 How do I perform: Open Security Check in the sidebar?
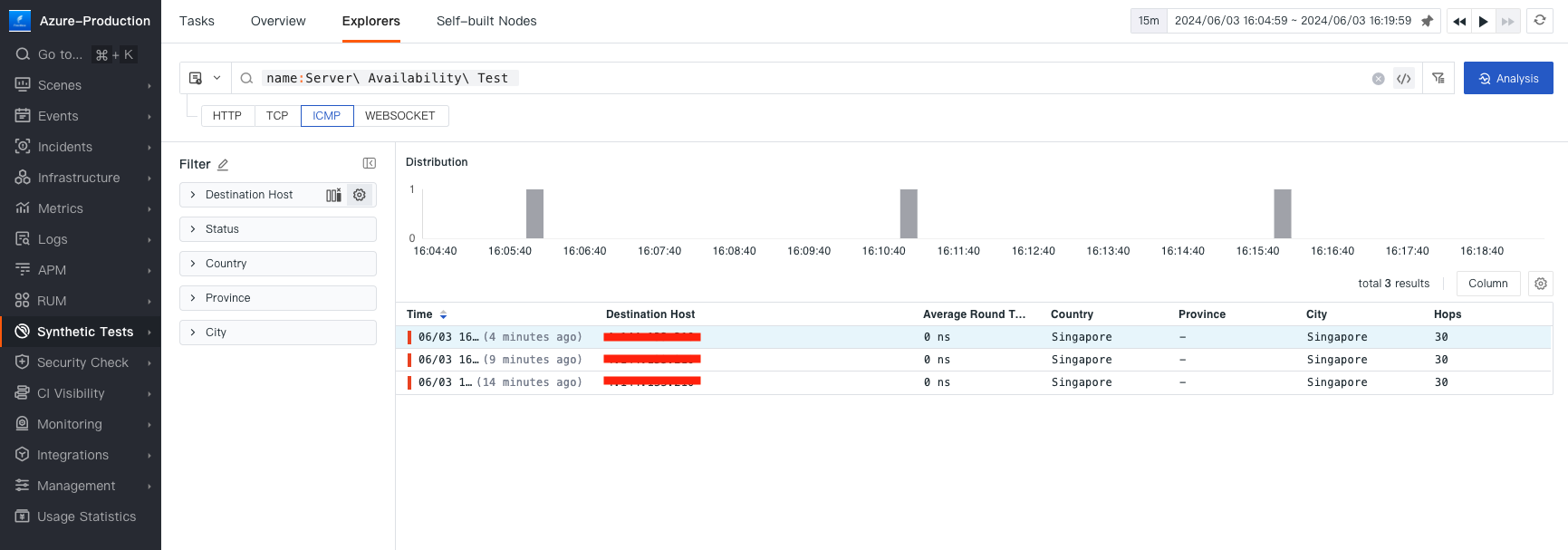[x=81, y=362]
